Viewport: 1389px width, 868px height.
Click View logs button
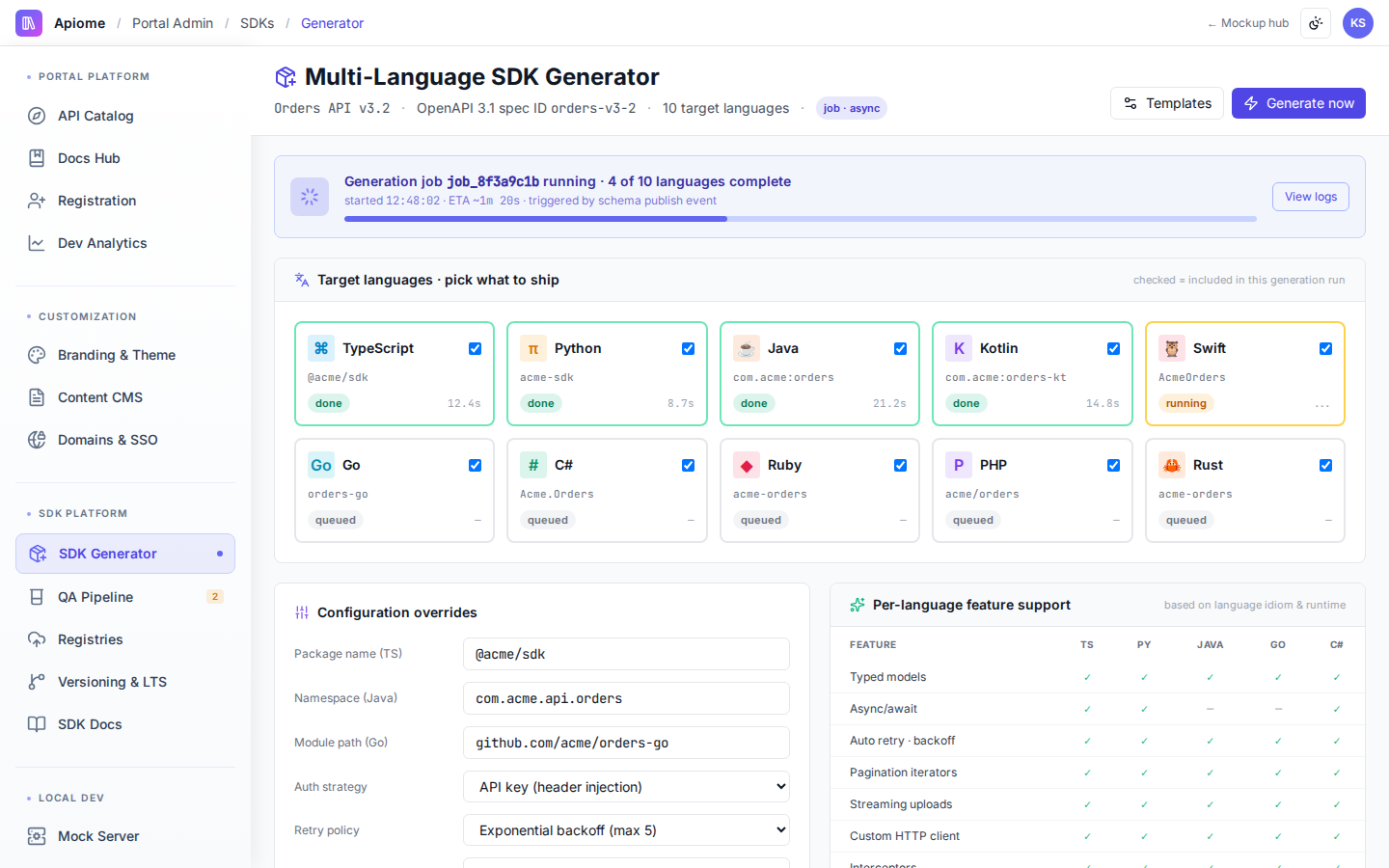[x=1311, y=197]
